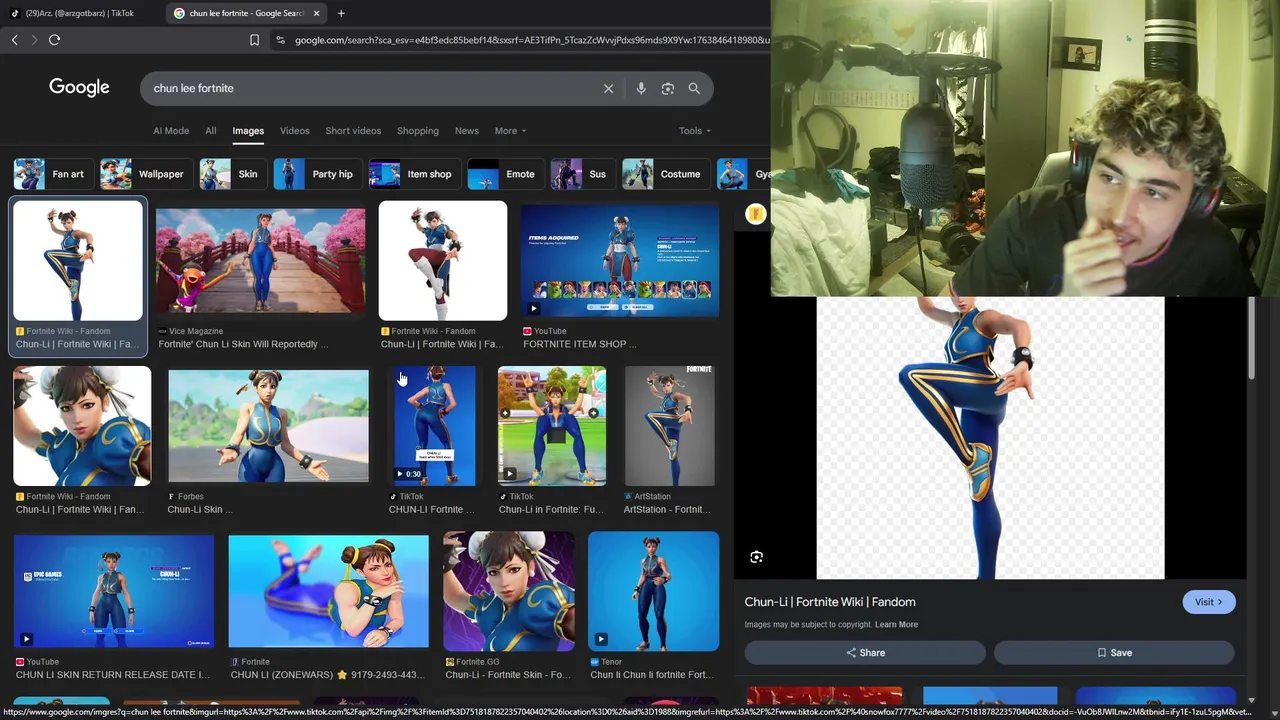
Task: Go back with the browser back arrow
Action: pos(14,40)
